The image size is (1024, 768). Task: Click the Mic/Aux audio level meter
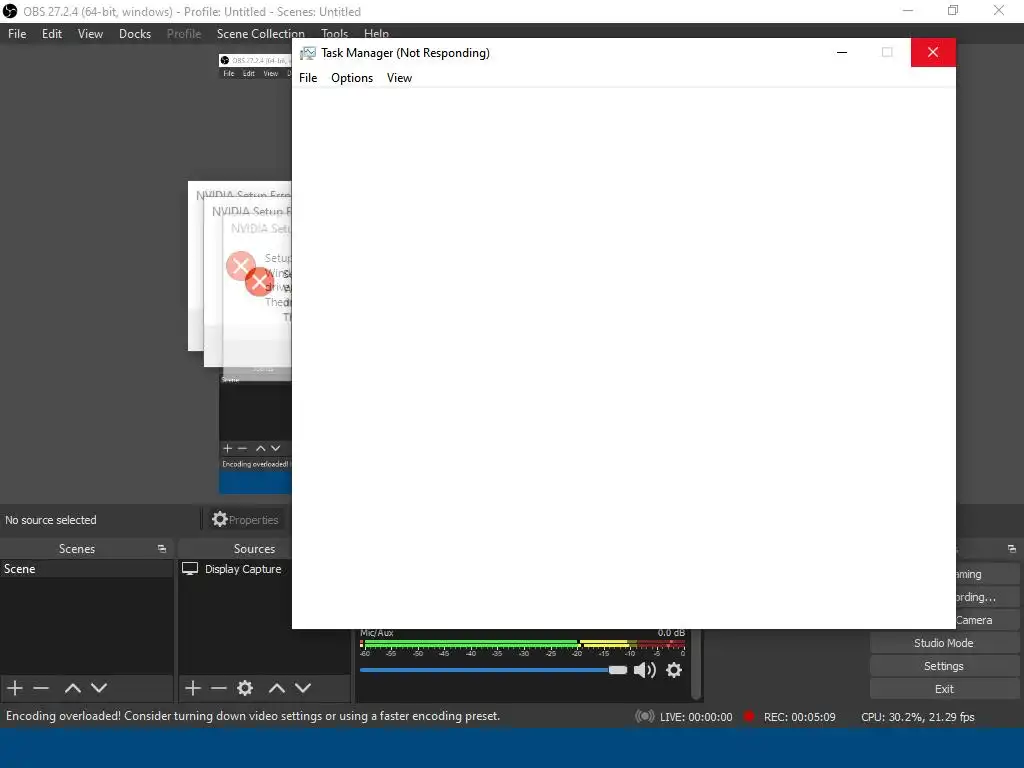522,645
